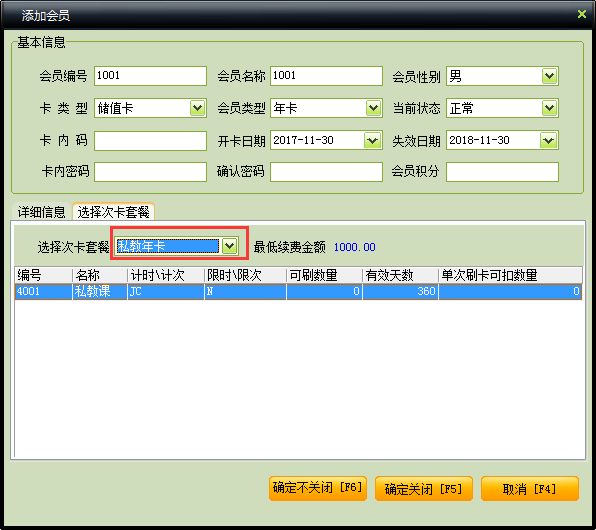
Task: Expand the 卡类型 储值卡 dropdown
Action: pyautogui.click(x=197, y=108)
